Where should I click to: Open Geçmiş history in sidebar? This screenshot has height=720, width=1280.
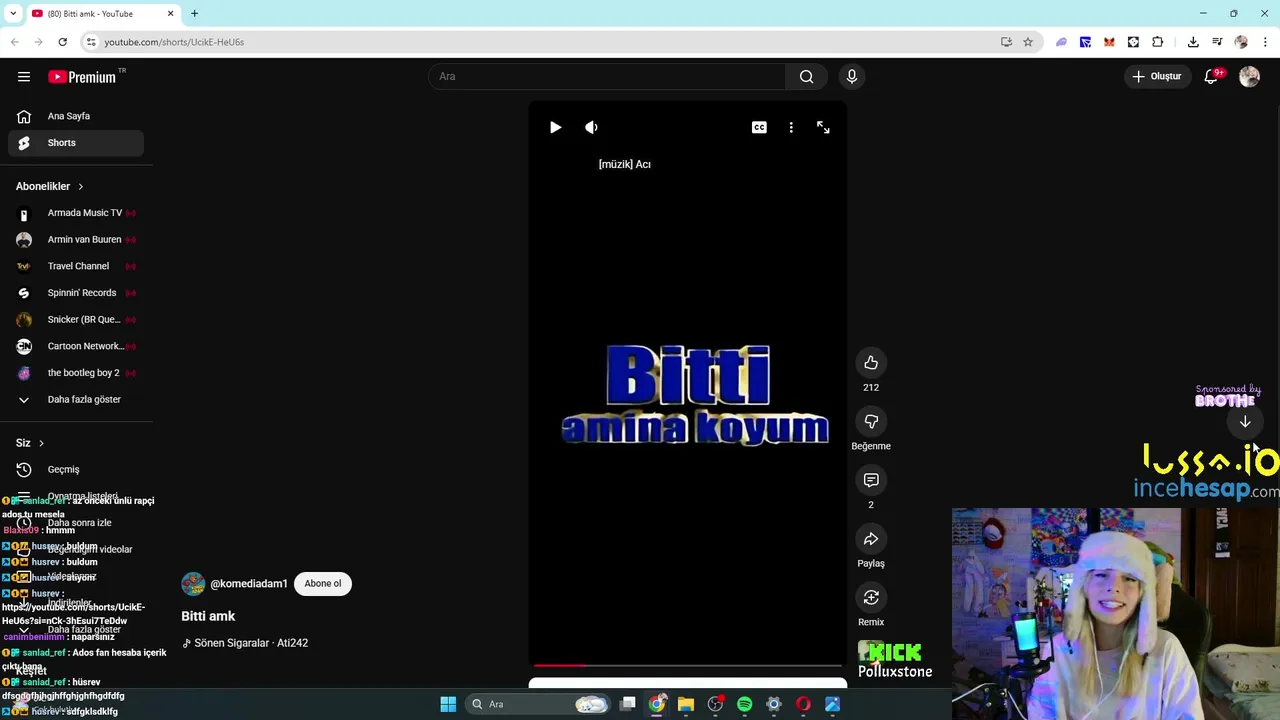pyautogui.click(x=76, y=470)
